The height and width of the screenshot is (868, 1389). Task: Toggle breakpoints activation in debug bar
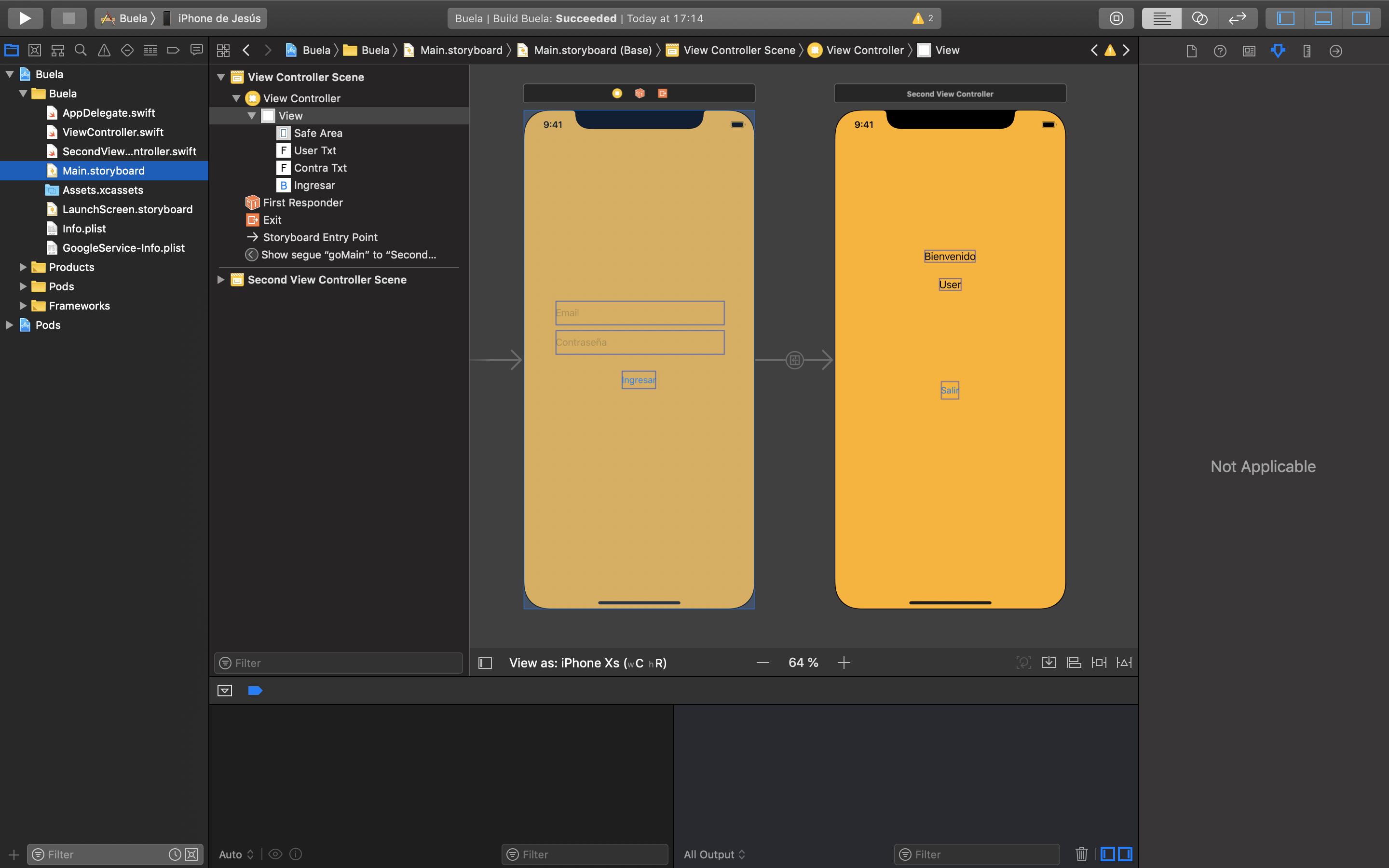[255, 691]
